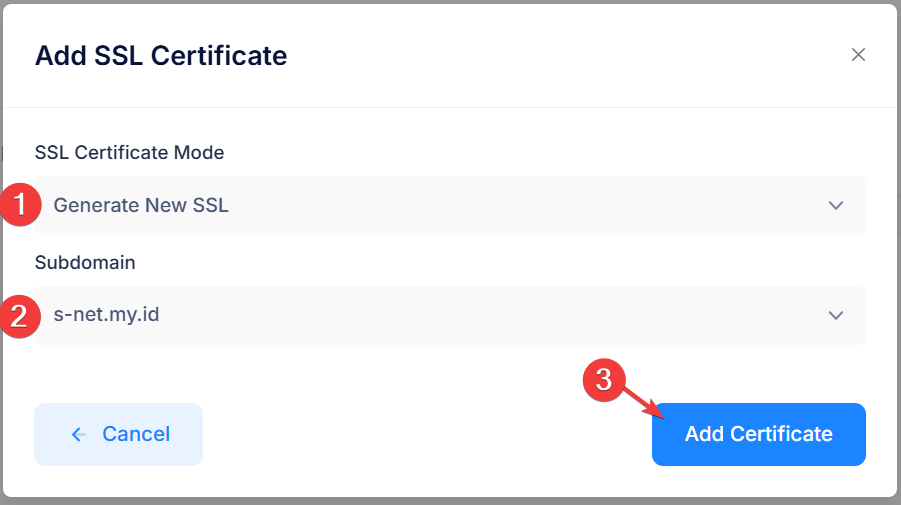
Task: Click the Cancel button
Action: coord(118,434)
